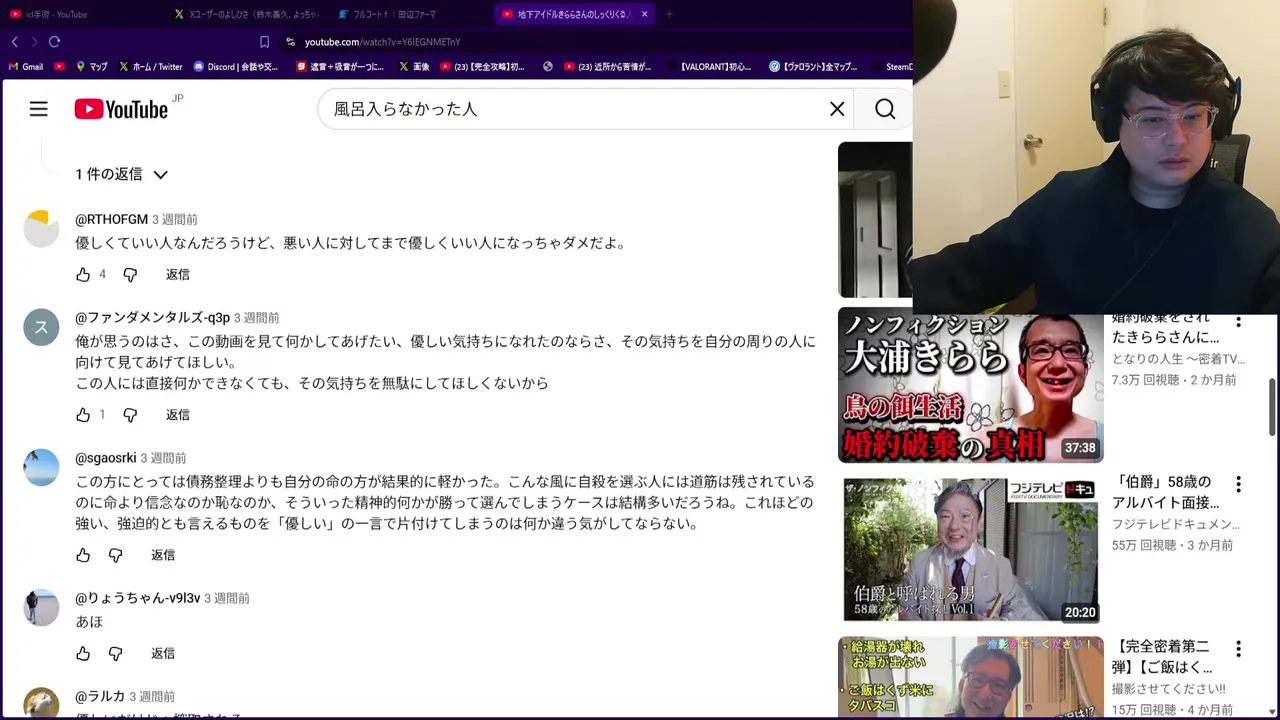Open the 伯爵と呼ばれる男 video thumbnail

(970, 550)
